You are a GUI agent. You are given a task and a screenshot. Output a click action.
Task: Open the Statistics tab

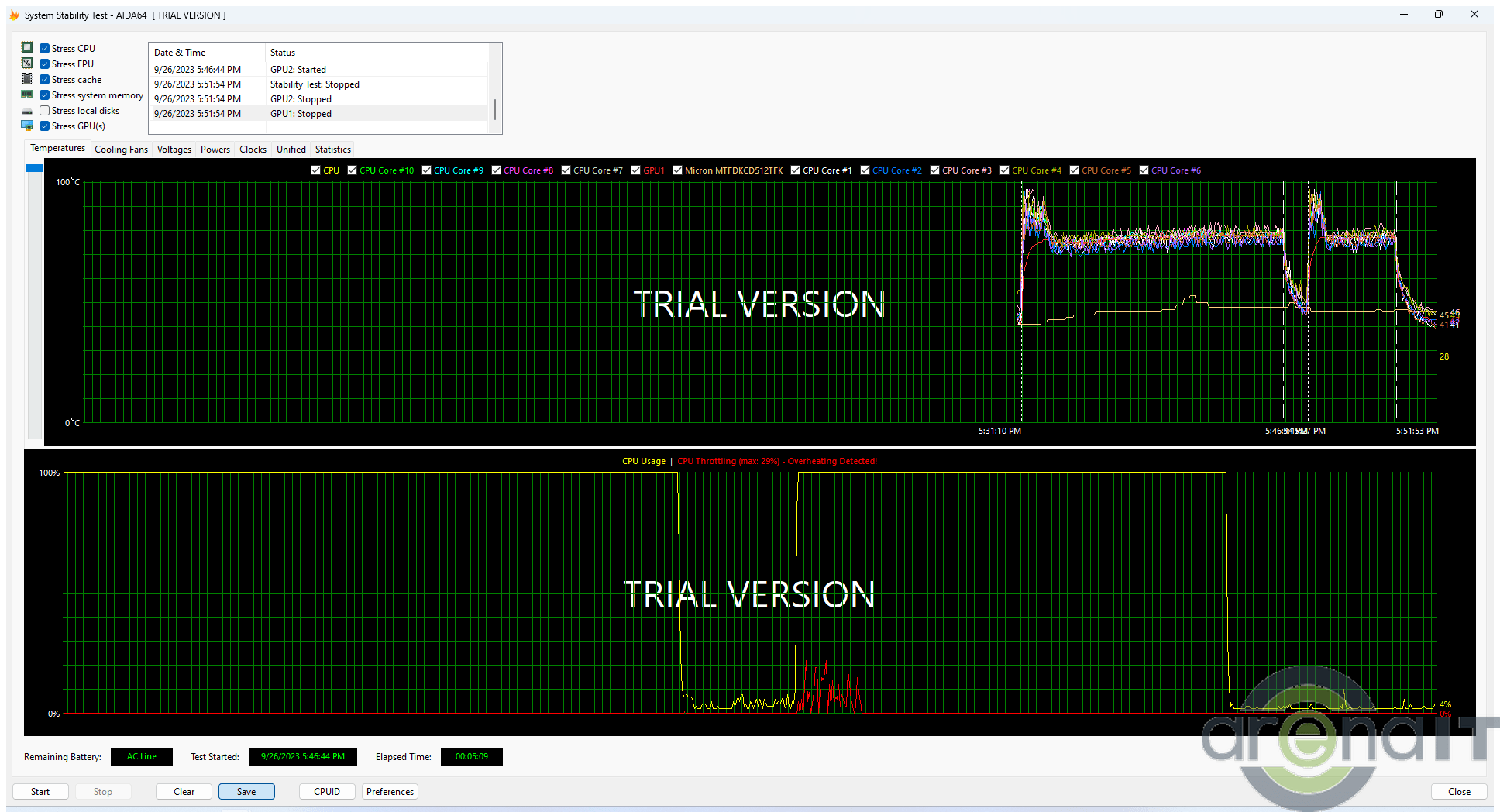332,150
